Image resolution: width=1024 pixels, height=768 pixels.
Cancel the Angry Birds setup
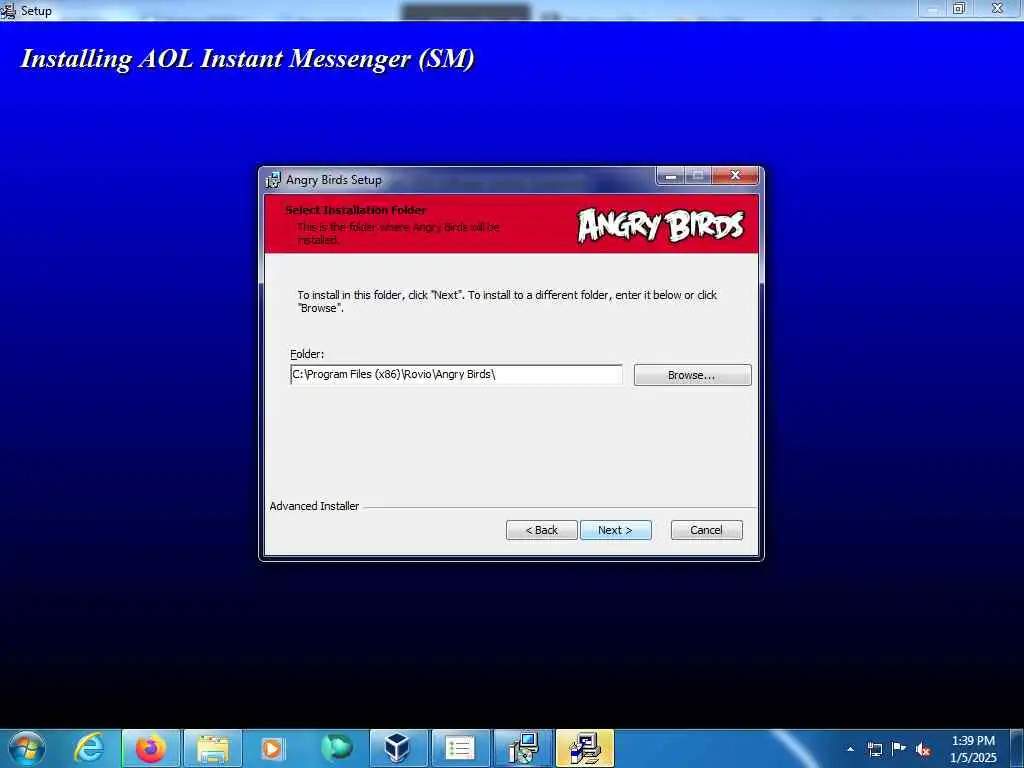click(x=707, y=530)
